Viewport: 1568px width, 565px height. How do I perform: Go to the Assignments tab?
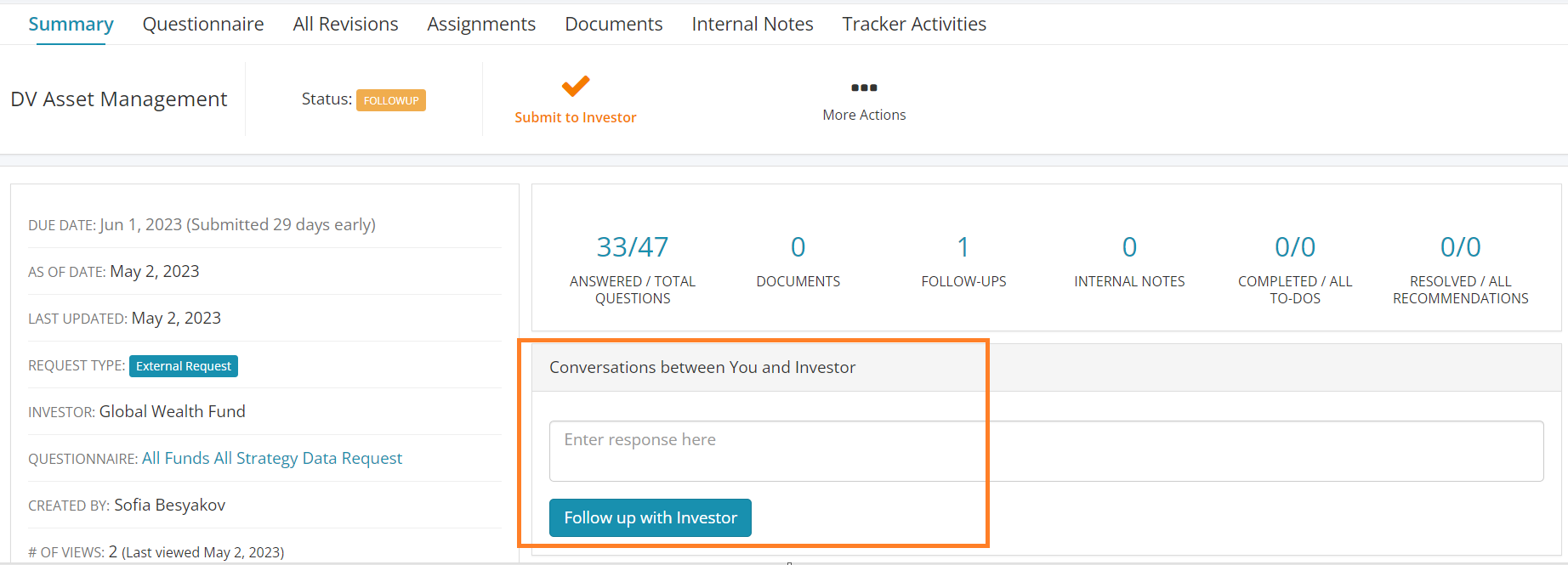(481, 24)
